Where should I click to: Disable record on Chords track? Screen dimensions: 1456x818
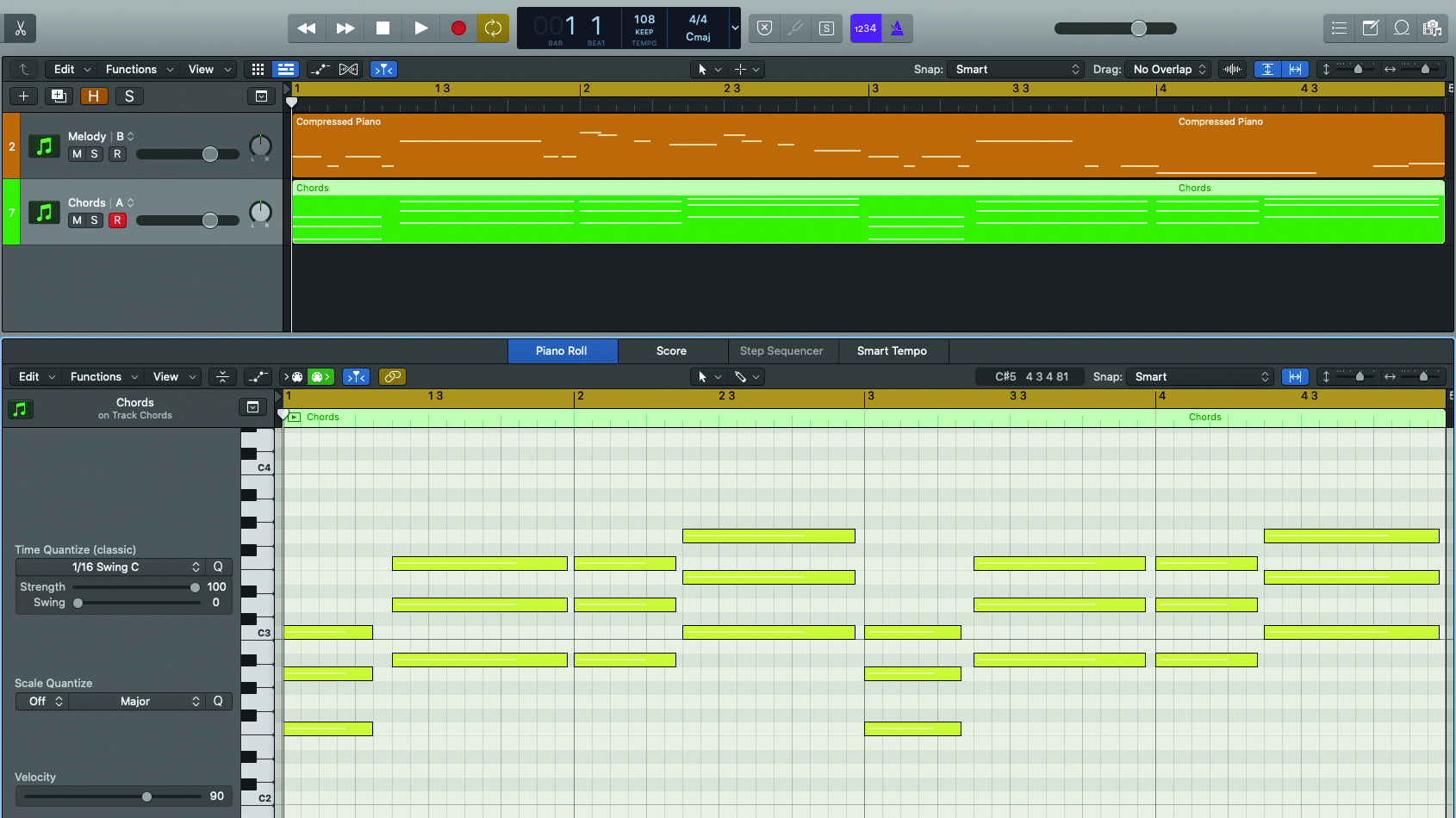[x=117, y=220]
